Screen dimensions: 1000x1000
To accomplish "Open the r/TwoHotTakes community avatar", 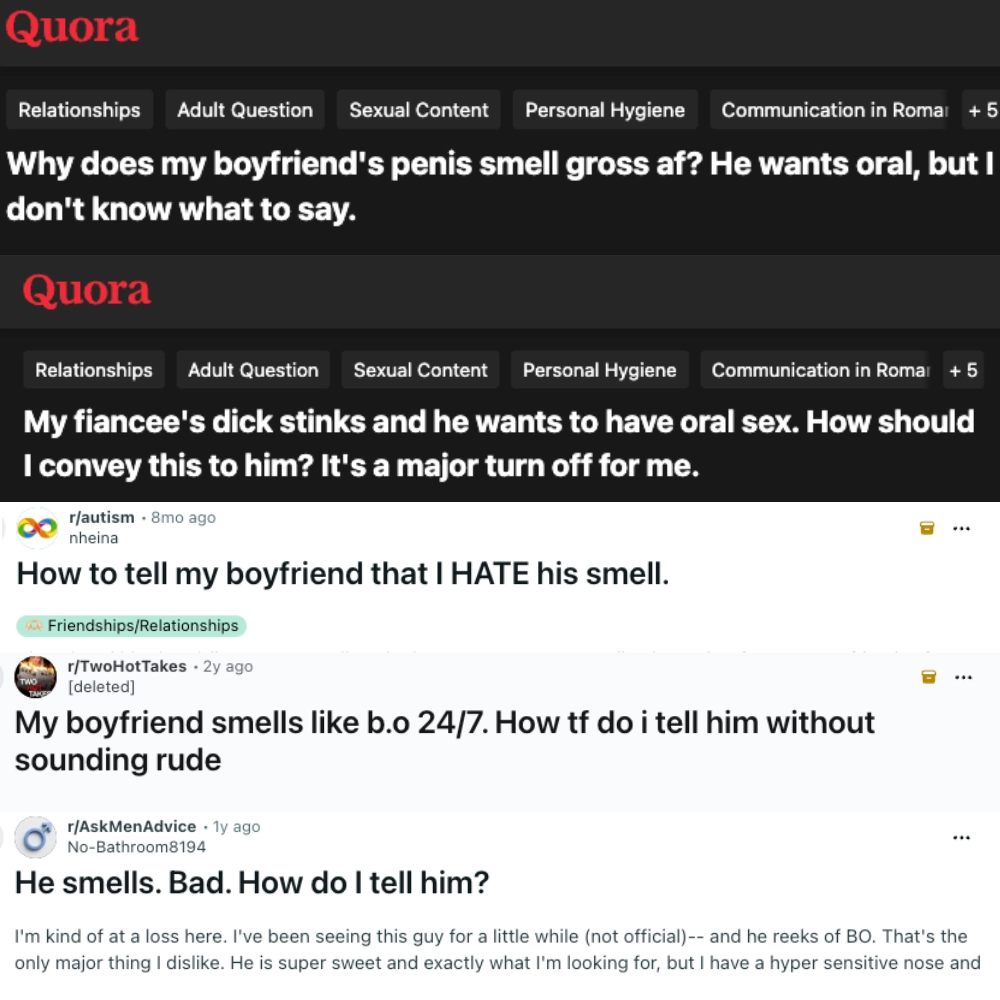I will pos(36,677).
